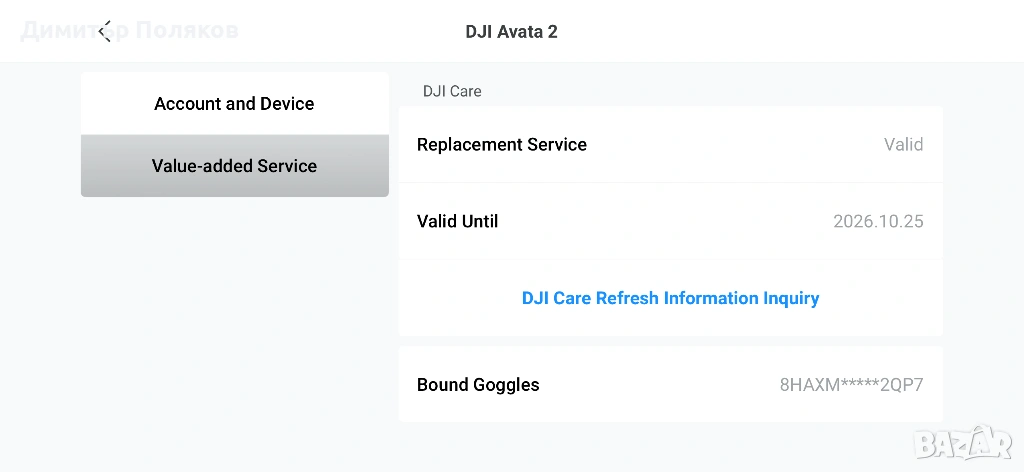1024x472 pixels.
Task: Tap the back arrow icon
Action: pos(104,31)
